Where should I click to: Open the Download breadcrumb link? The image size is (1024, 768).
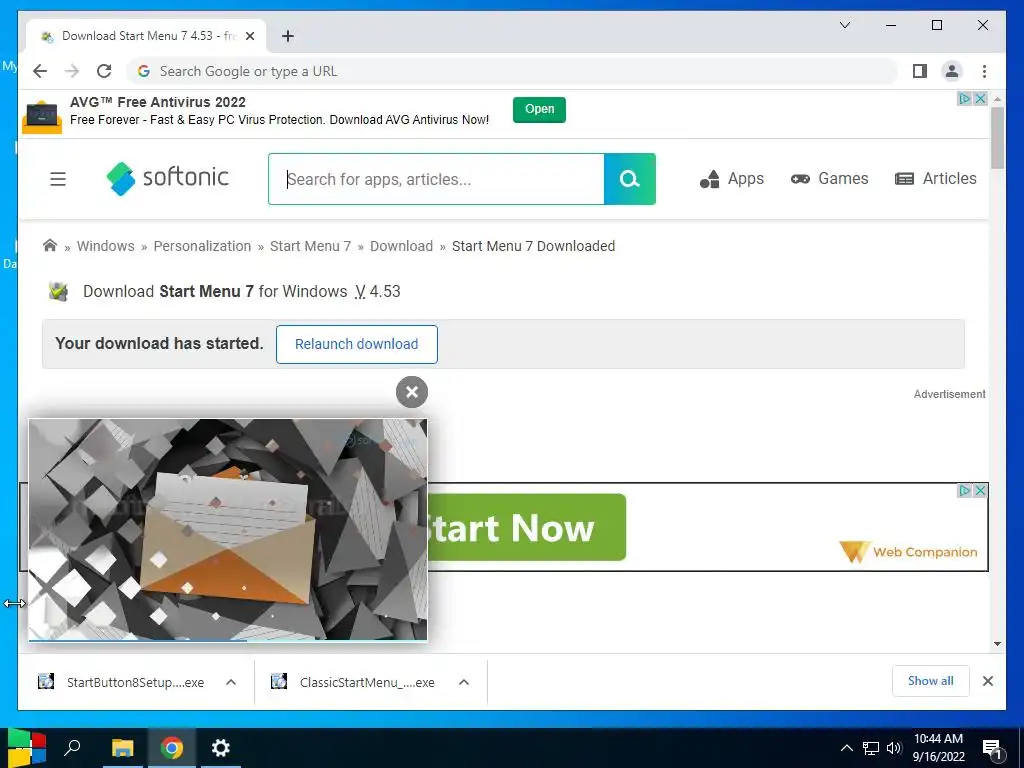[x=401, y=246]
